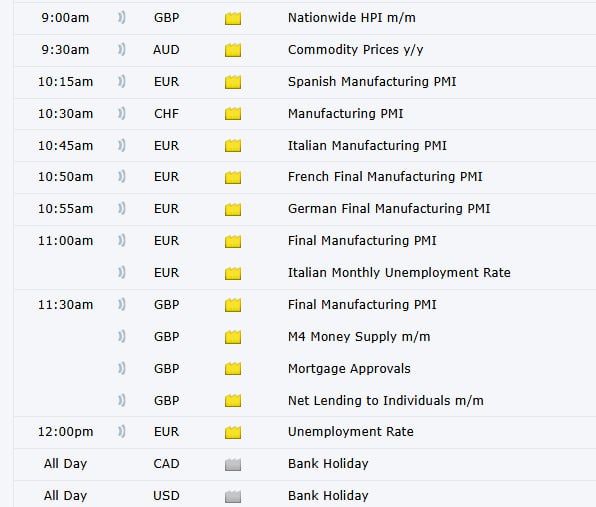
Task: Click the sound alert icon for Mortgage Approvals
Action: click(121, 368)
